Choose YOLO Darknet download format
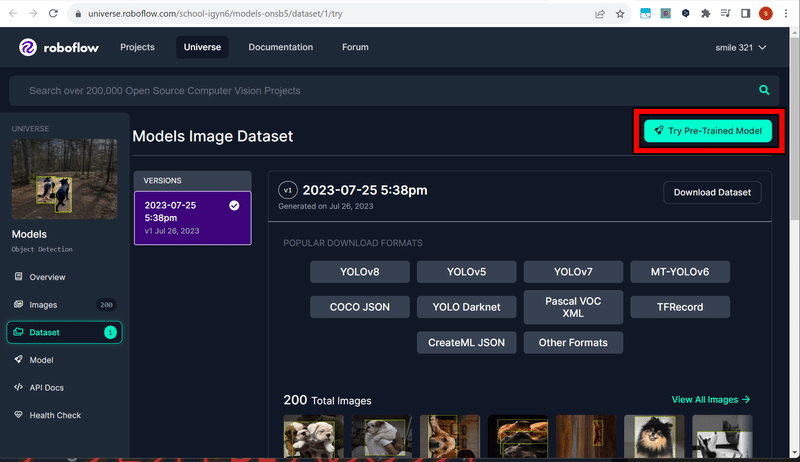This screenshot has width=800, height=462. coord(466,307)
